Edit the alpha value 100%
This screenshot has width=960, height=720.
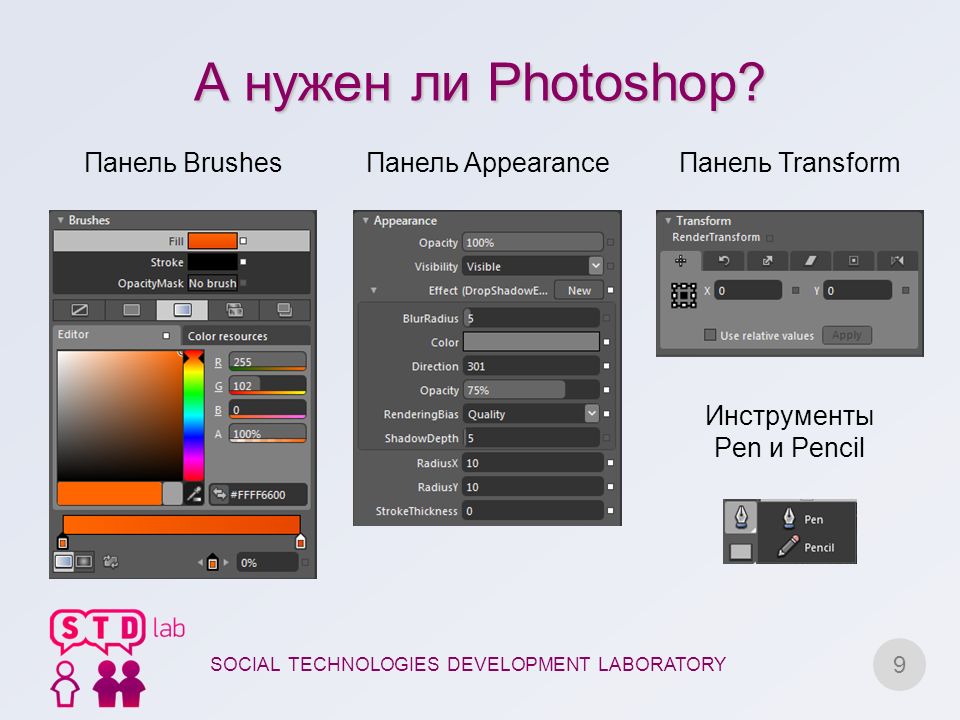[268, 433]
